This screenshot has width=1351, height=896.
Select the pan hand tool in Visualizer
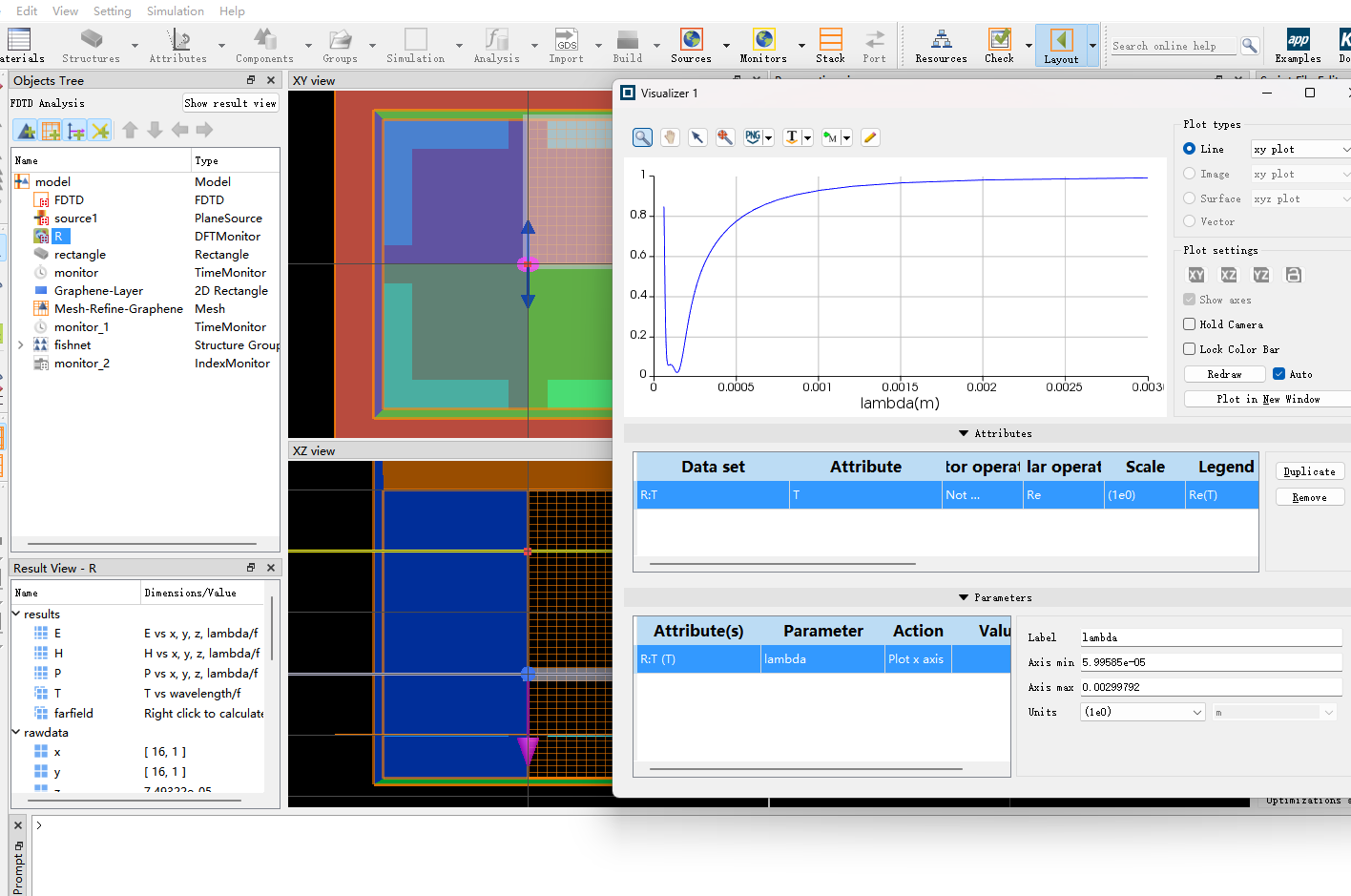point(670,137)
